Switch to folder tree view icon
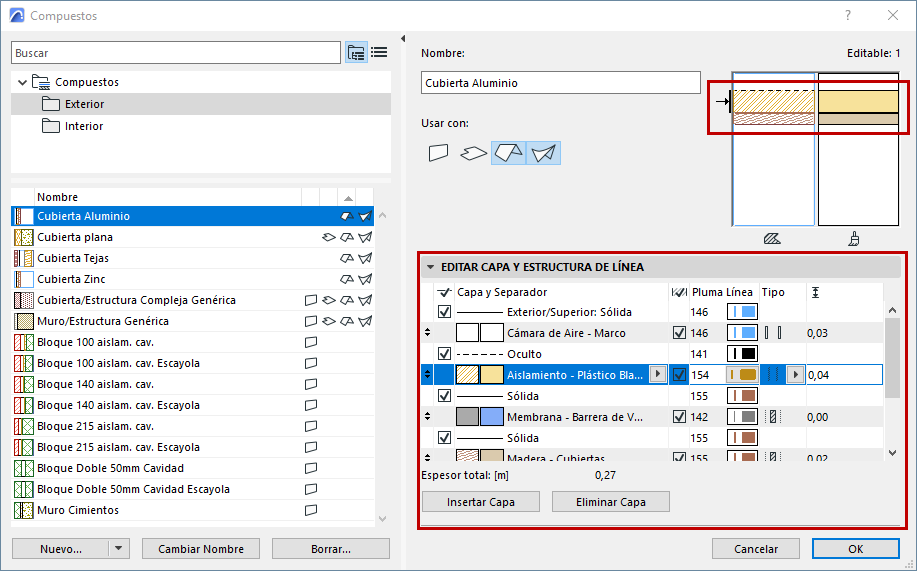 [356, 53]
